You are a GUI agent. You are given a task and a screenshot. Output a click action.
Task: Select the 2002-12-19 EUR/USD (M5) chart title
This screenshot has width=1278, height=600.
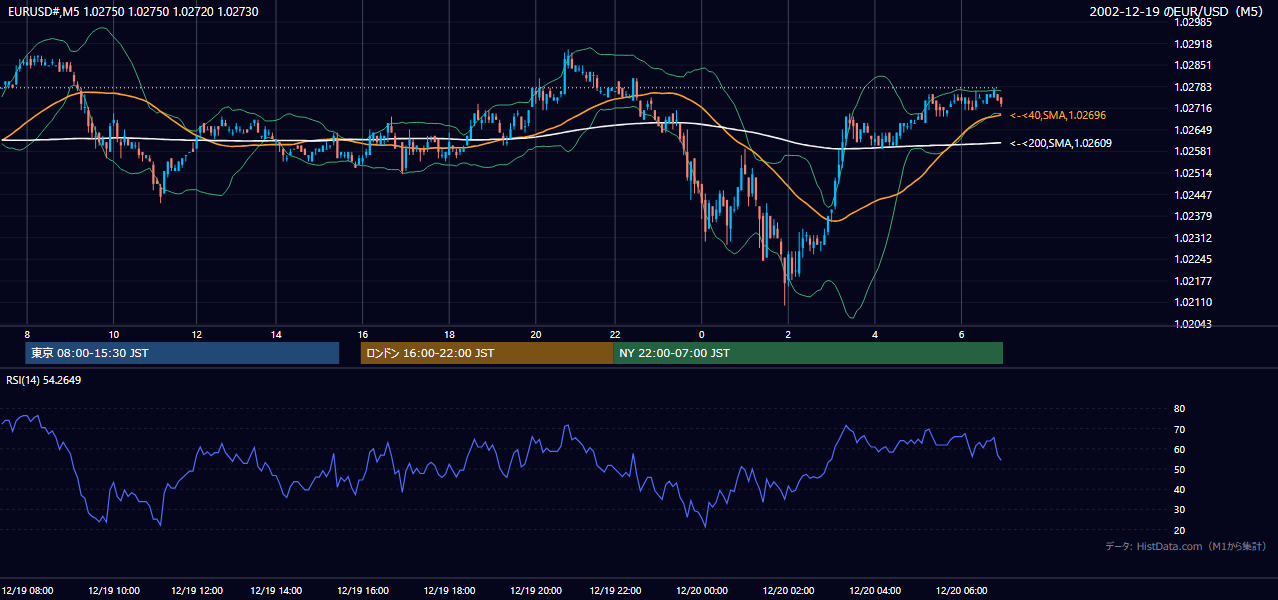coord(1178,11)
